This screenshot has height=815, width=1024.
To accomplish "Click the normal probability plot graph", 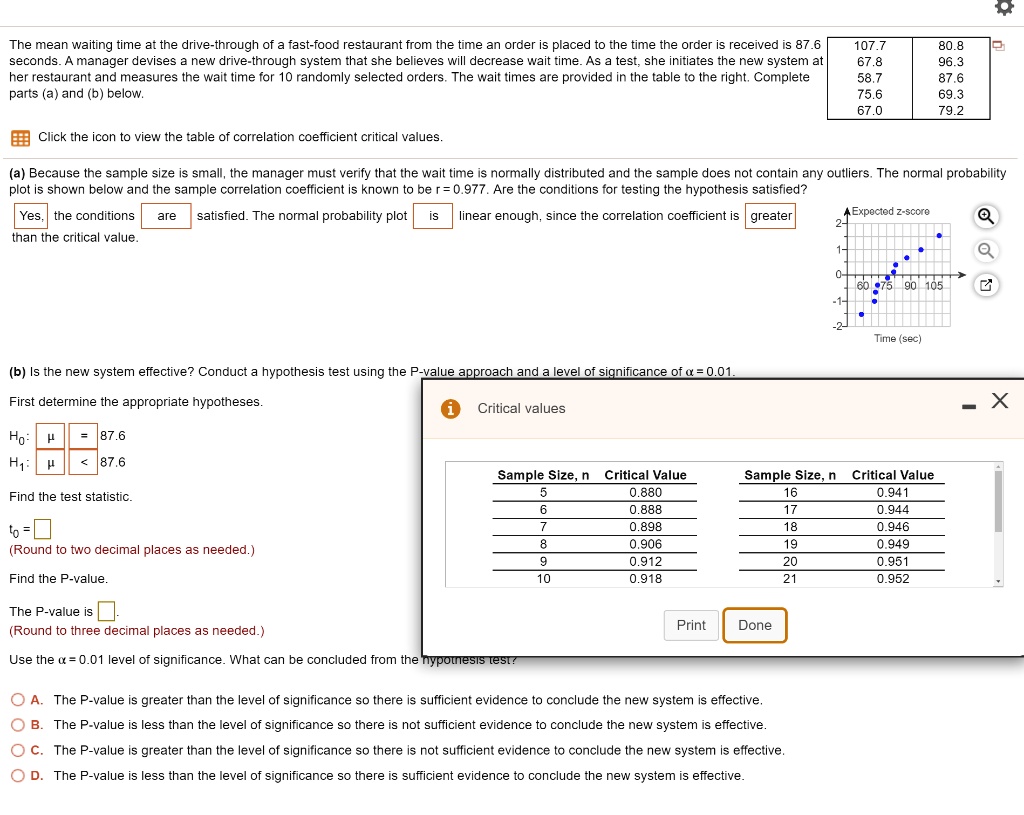I will click(x=899, y=274).
